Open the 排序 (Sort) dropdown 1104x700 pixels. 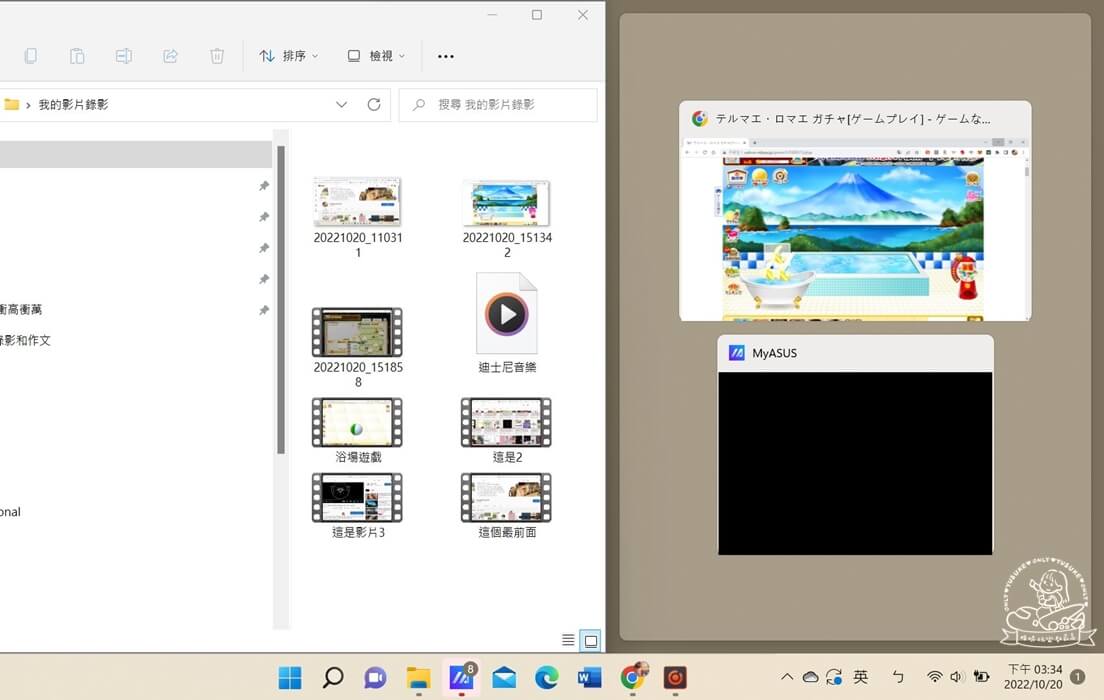pos(289,56)
